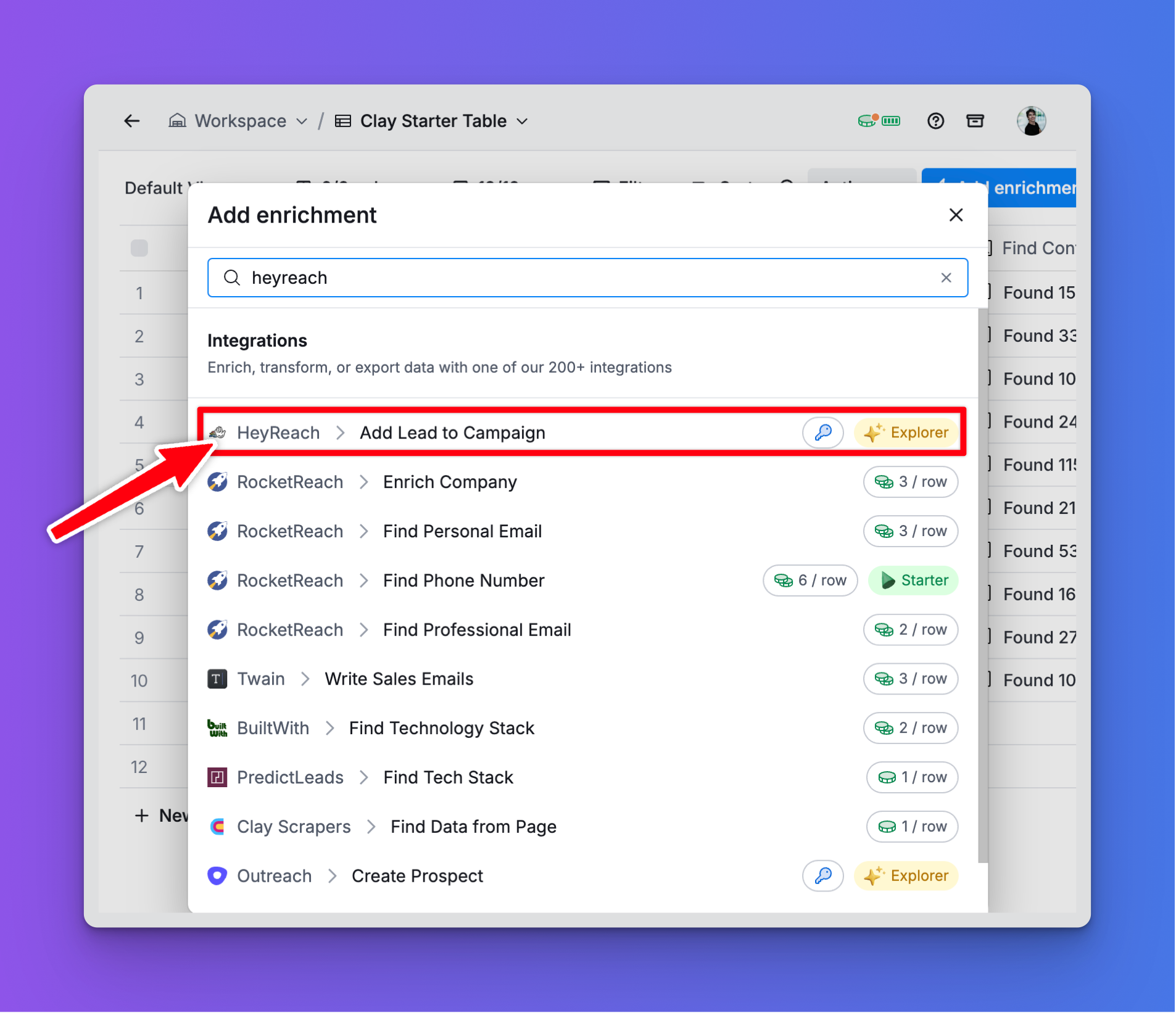
Task: Click the magnifier icon in search box
Action: click(232, 278)
